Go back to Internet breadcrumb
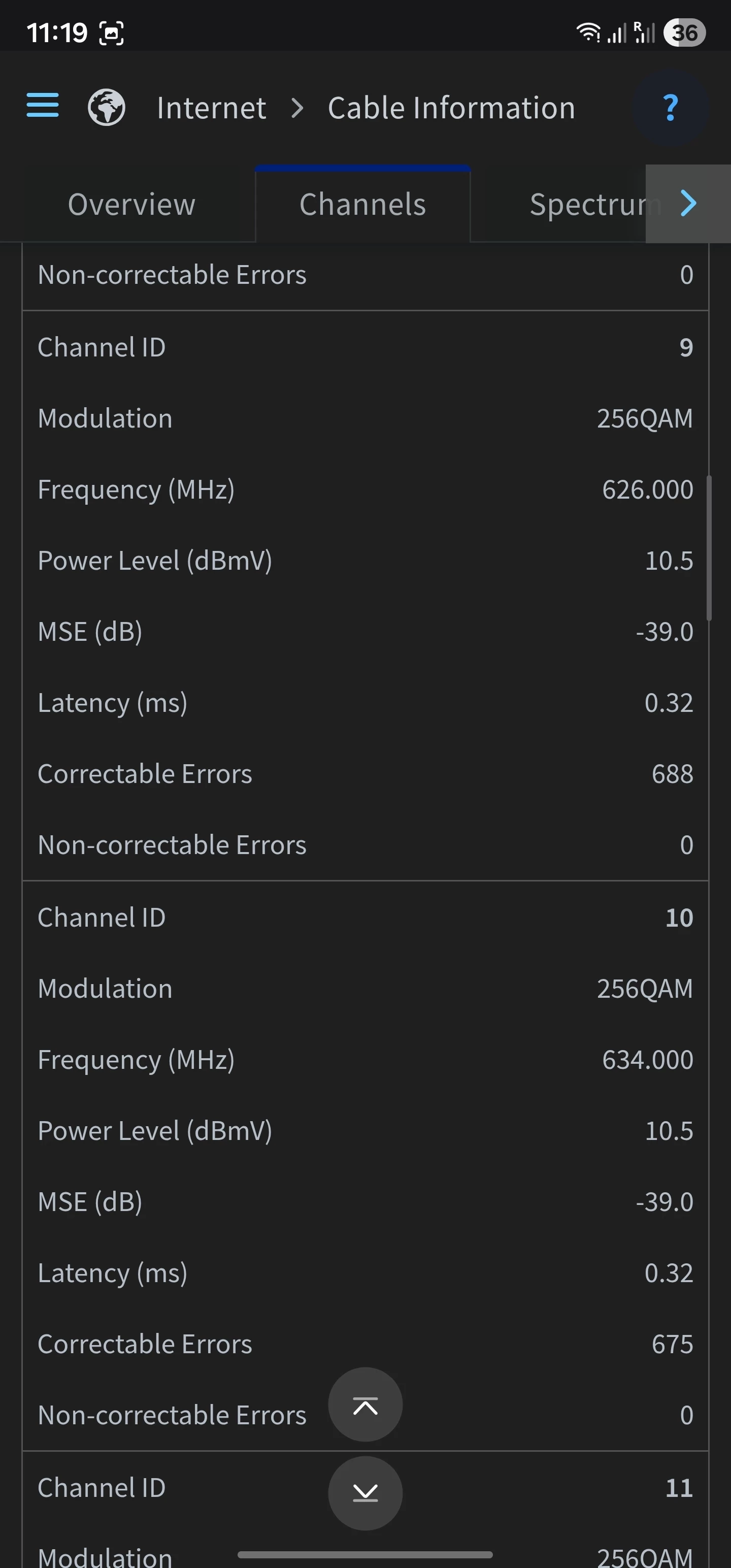 (x=211, y=108)
